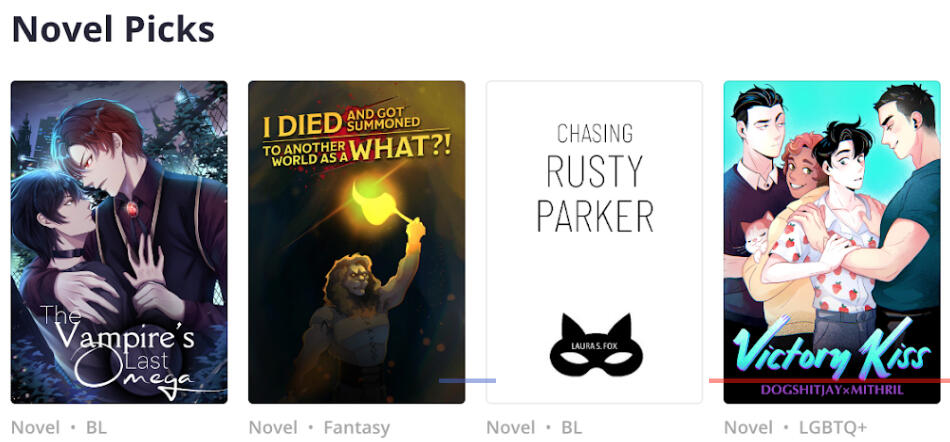
Task: Select BL tag under Vampire's Last Omega
Action: pos(96,428)
